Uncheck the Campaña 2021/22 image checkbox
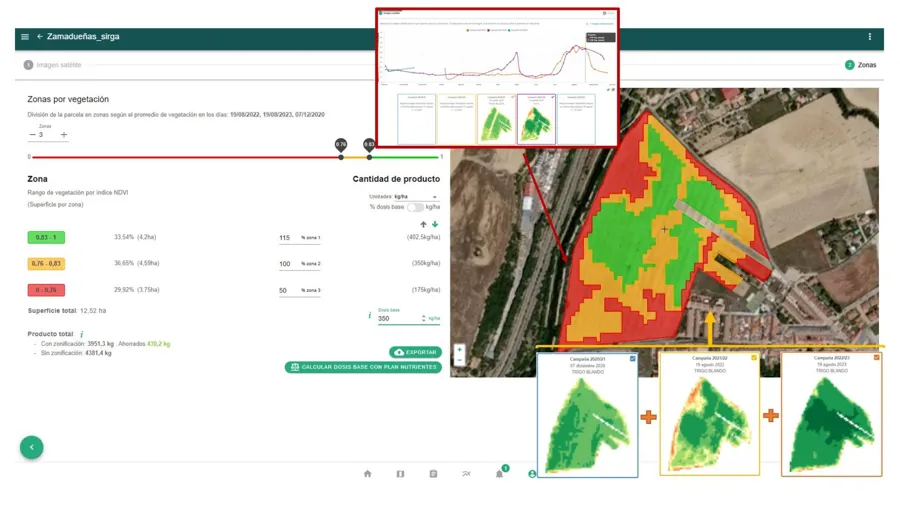Image resolution: width=900 pixels, height=506 pixels. pos(754,358)
